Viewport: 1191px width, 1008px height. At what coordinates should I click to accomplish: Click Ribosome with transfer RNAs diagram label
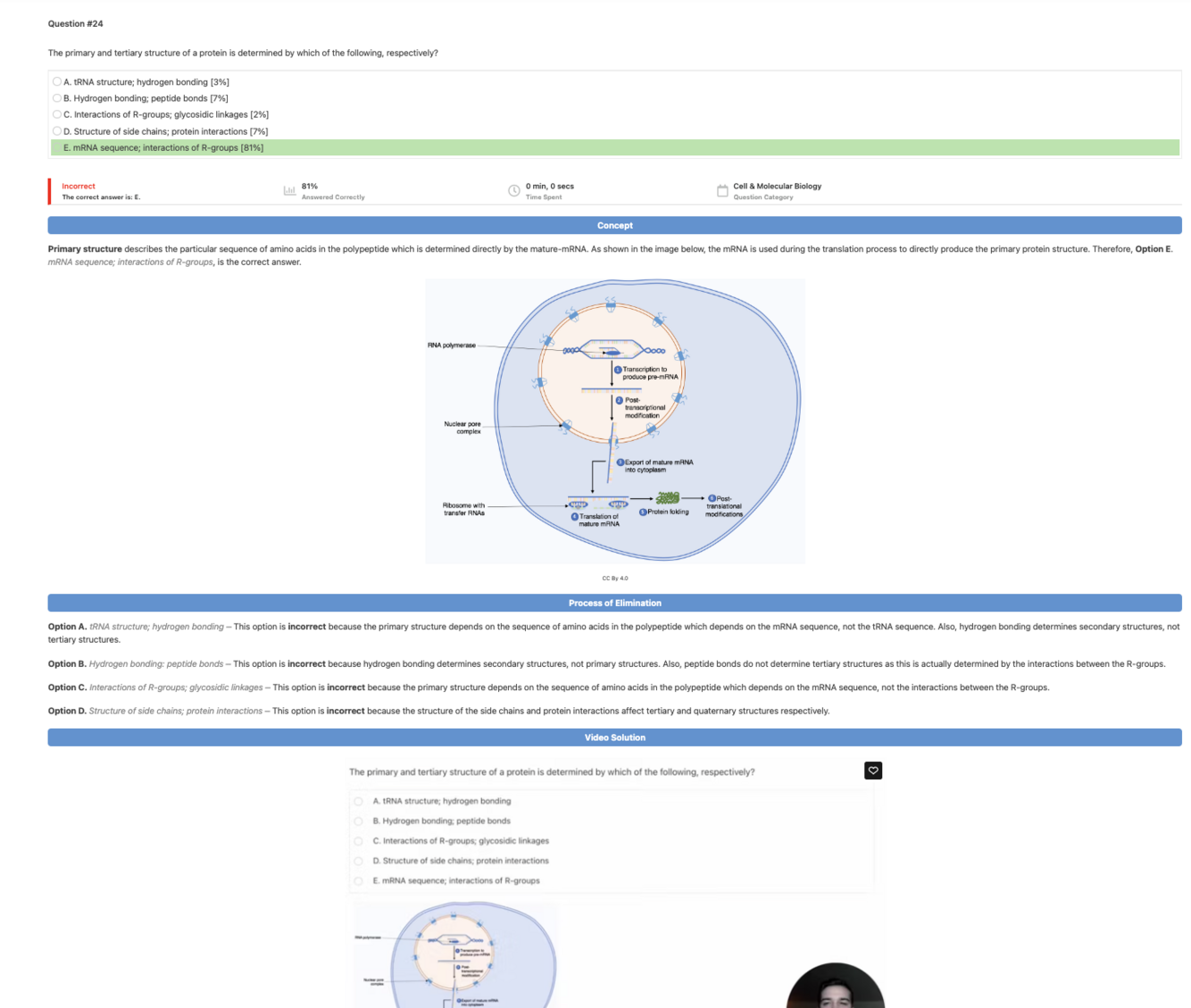464,509
